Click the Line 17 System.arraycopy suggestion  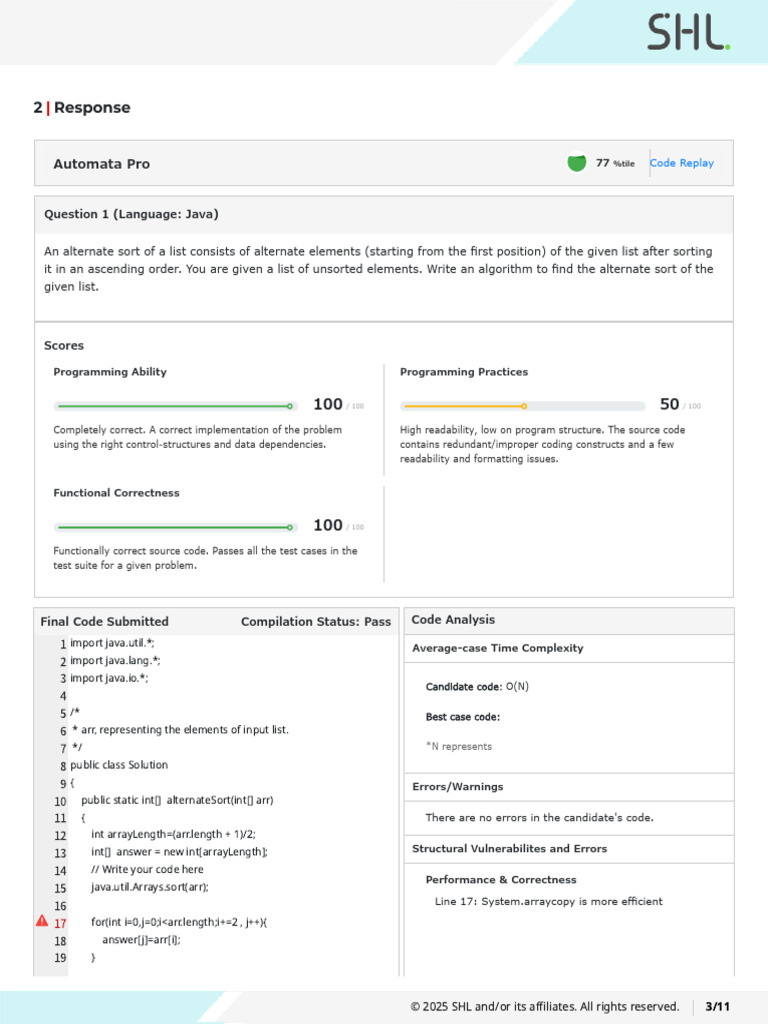(x=549, y=901)
